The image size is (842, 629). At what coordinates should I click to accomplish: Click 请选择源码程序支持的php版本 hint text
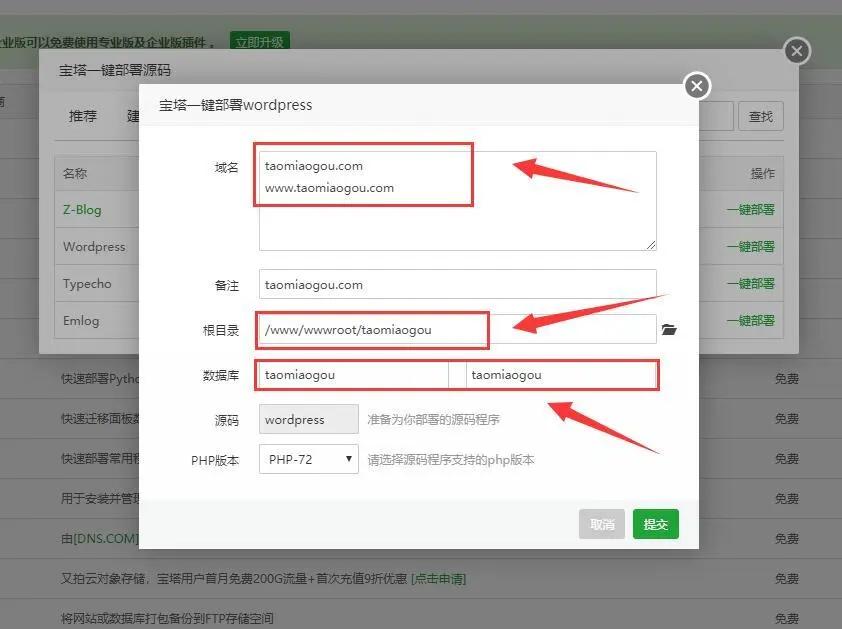coord(451,460)
